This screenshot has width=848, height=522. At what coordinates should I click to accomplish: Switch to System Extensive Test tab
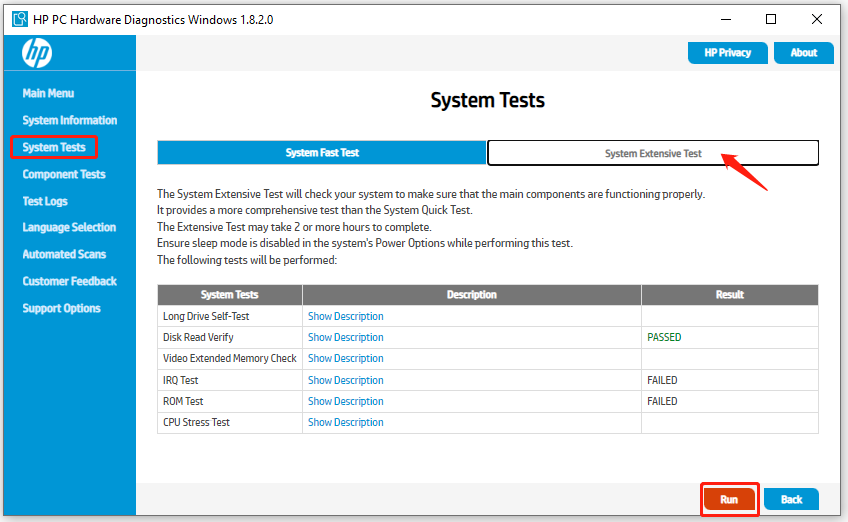653,153
